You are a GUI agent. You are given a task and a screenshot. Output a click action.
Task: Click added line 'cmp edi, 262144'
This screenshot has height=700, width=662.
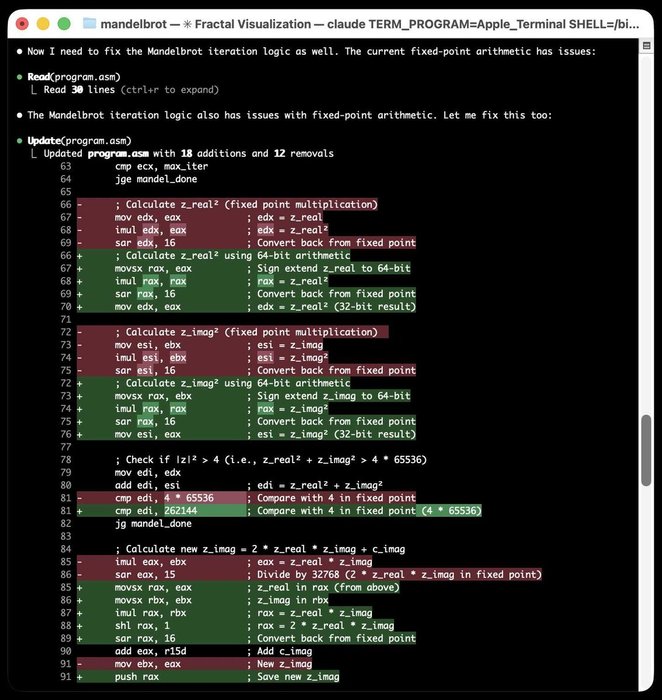click(x=279, y=511)
